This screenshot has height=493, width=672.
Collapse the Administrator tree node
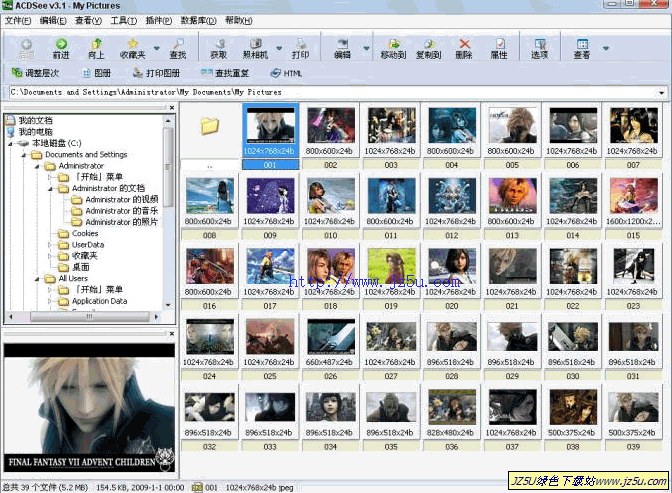[x=37, y=166]
